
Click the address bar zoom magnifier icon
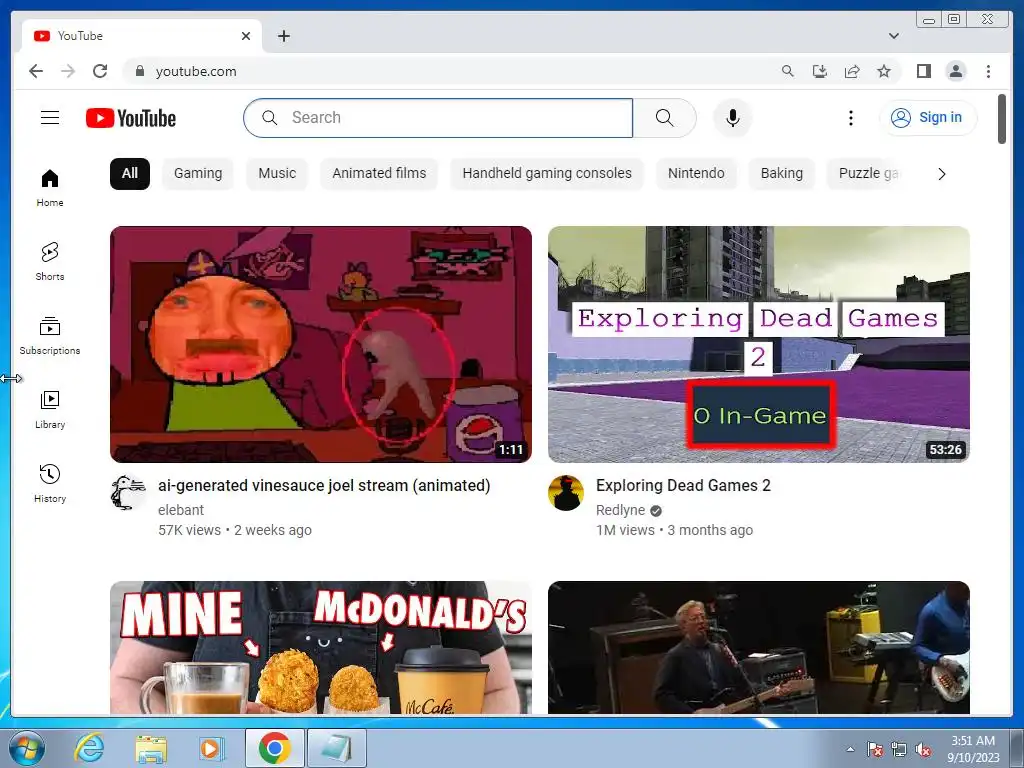pyautogui.click(x=788, y=71)
